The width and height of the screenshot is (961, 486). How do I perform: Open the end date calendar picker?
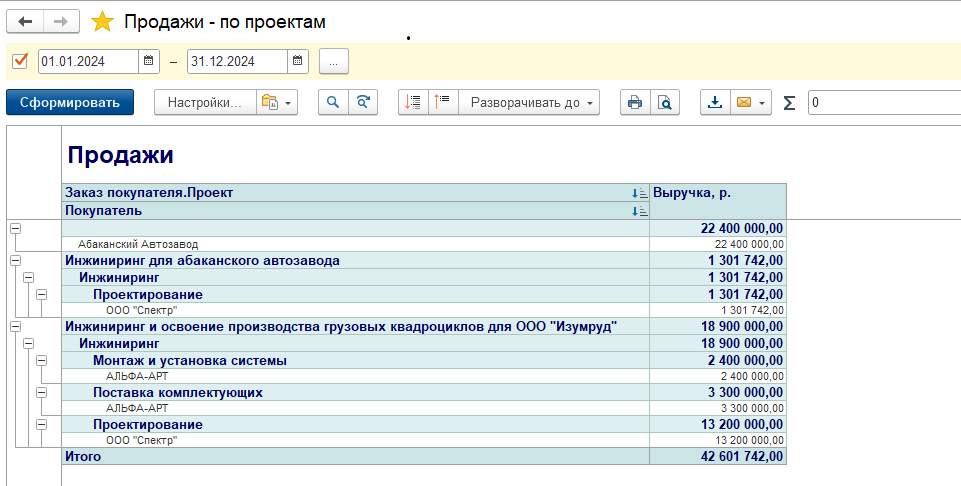[297, 61]
